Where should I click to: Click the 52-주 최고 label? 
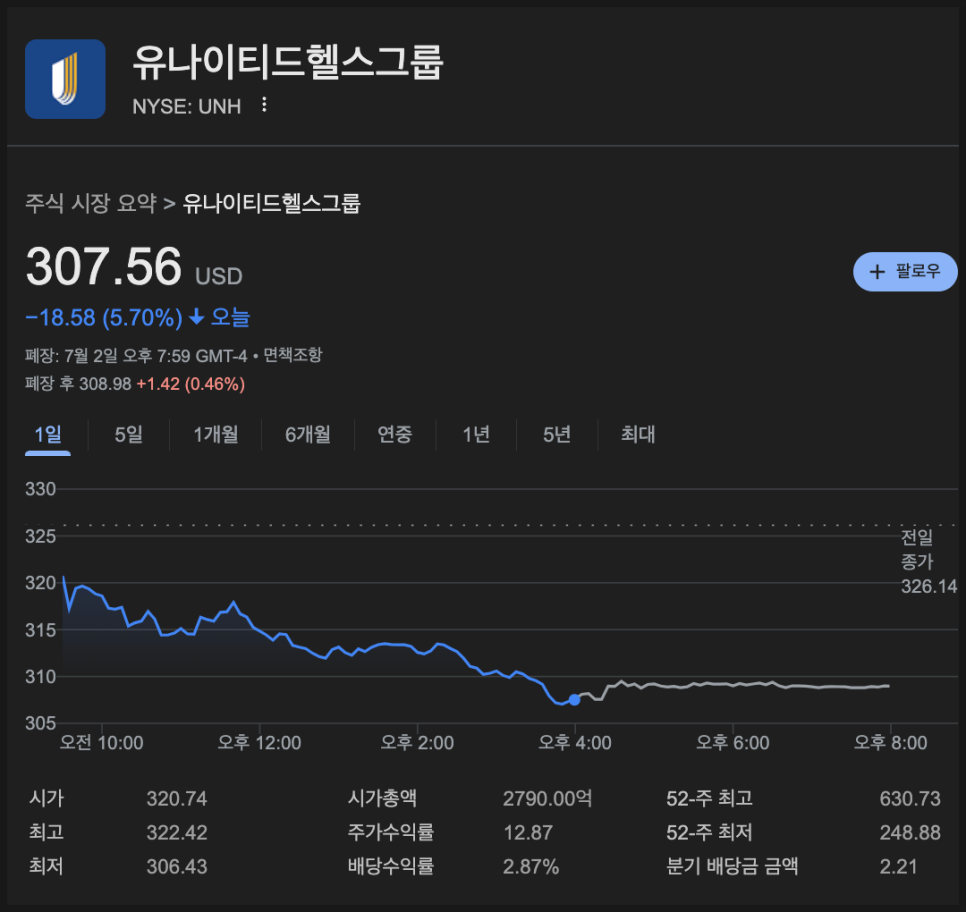click(x=709, y=799)
